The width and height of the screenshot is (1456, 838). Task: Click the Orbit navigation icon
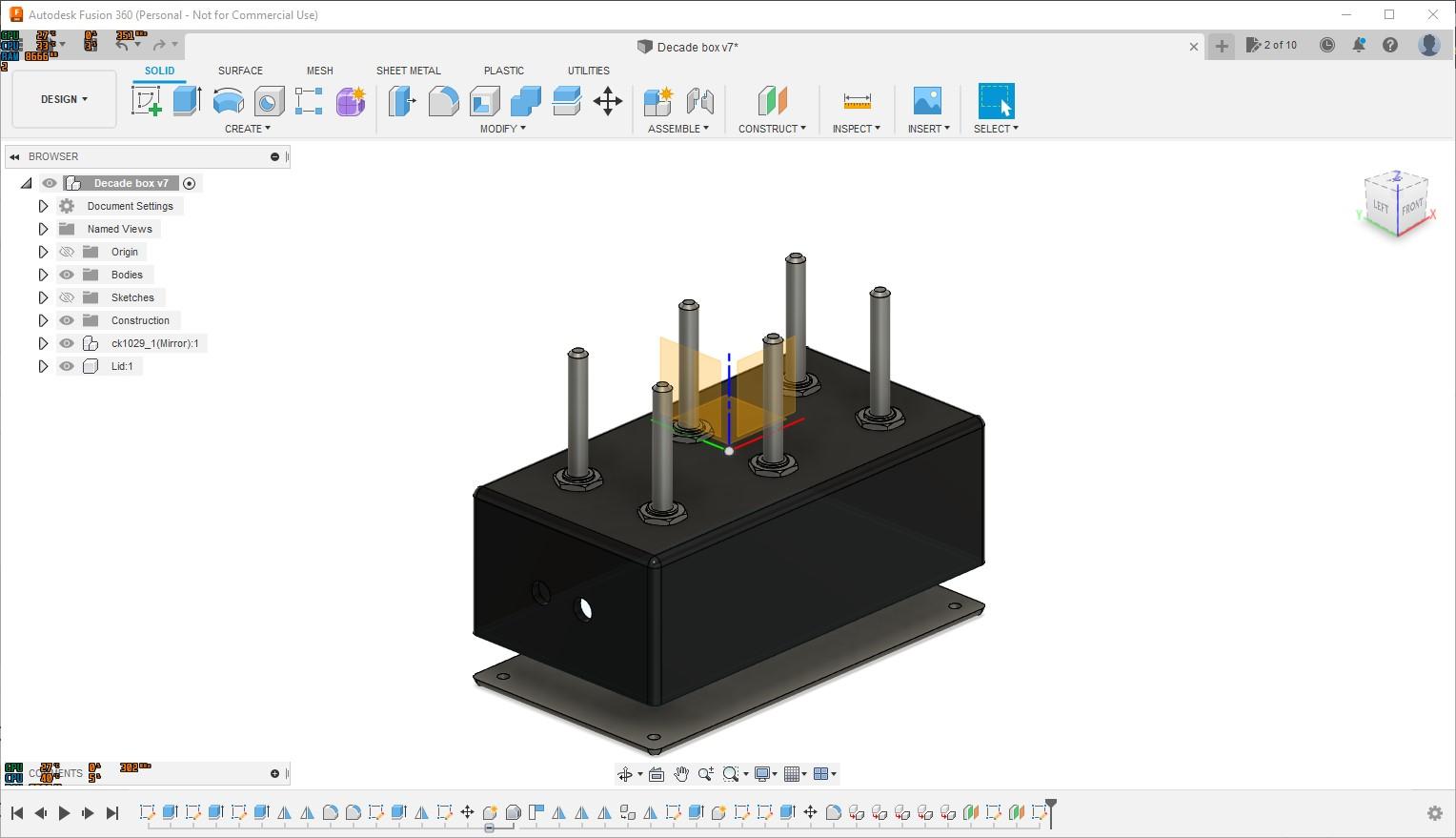pyautogui.click(x=625, y=774)
